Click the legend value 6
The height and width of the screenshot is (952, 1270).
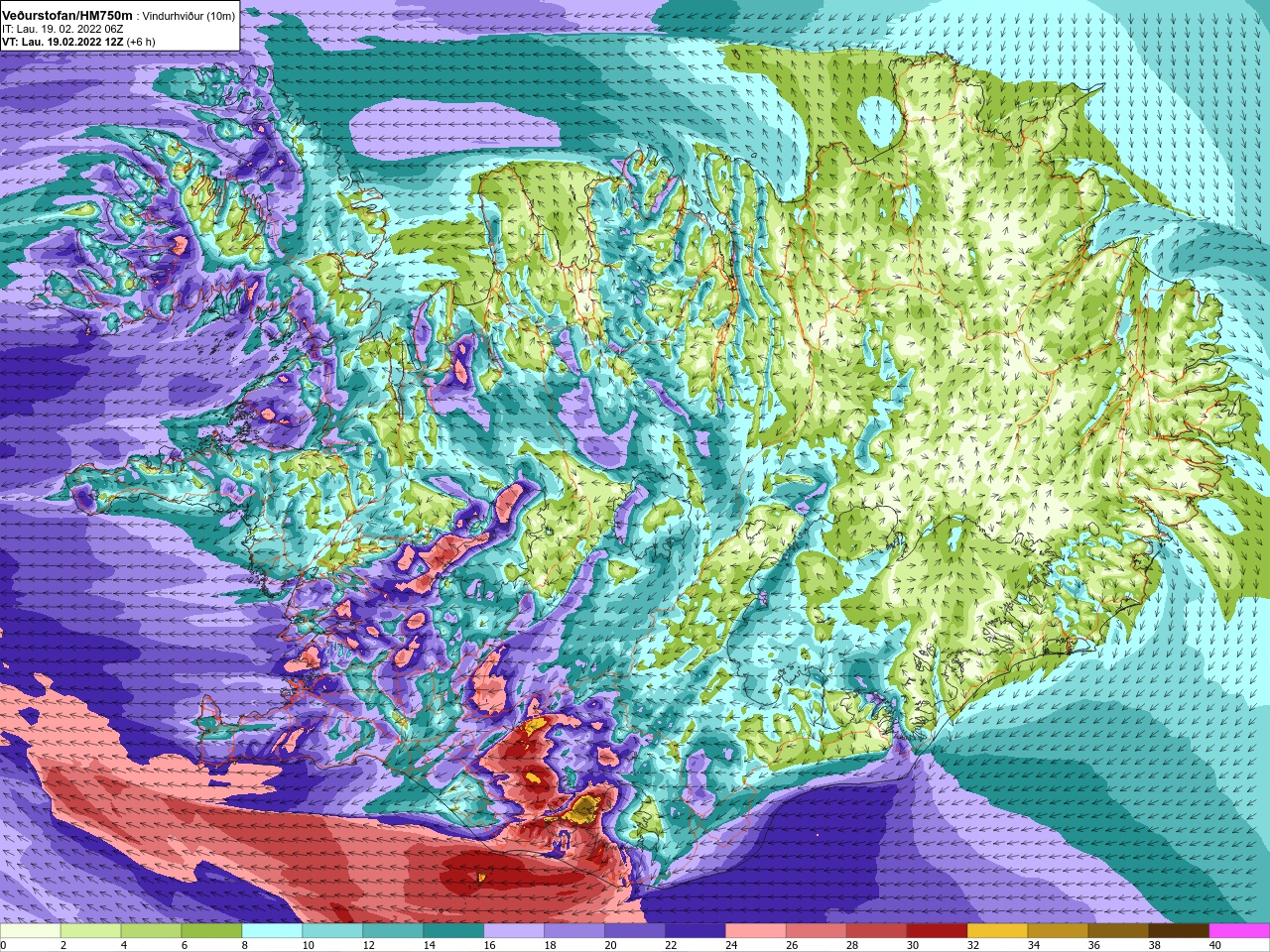coord(184,945)
